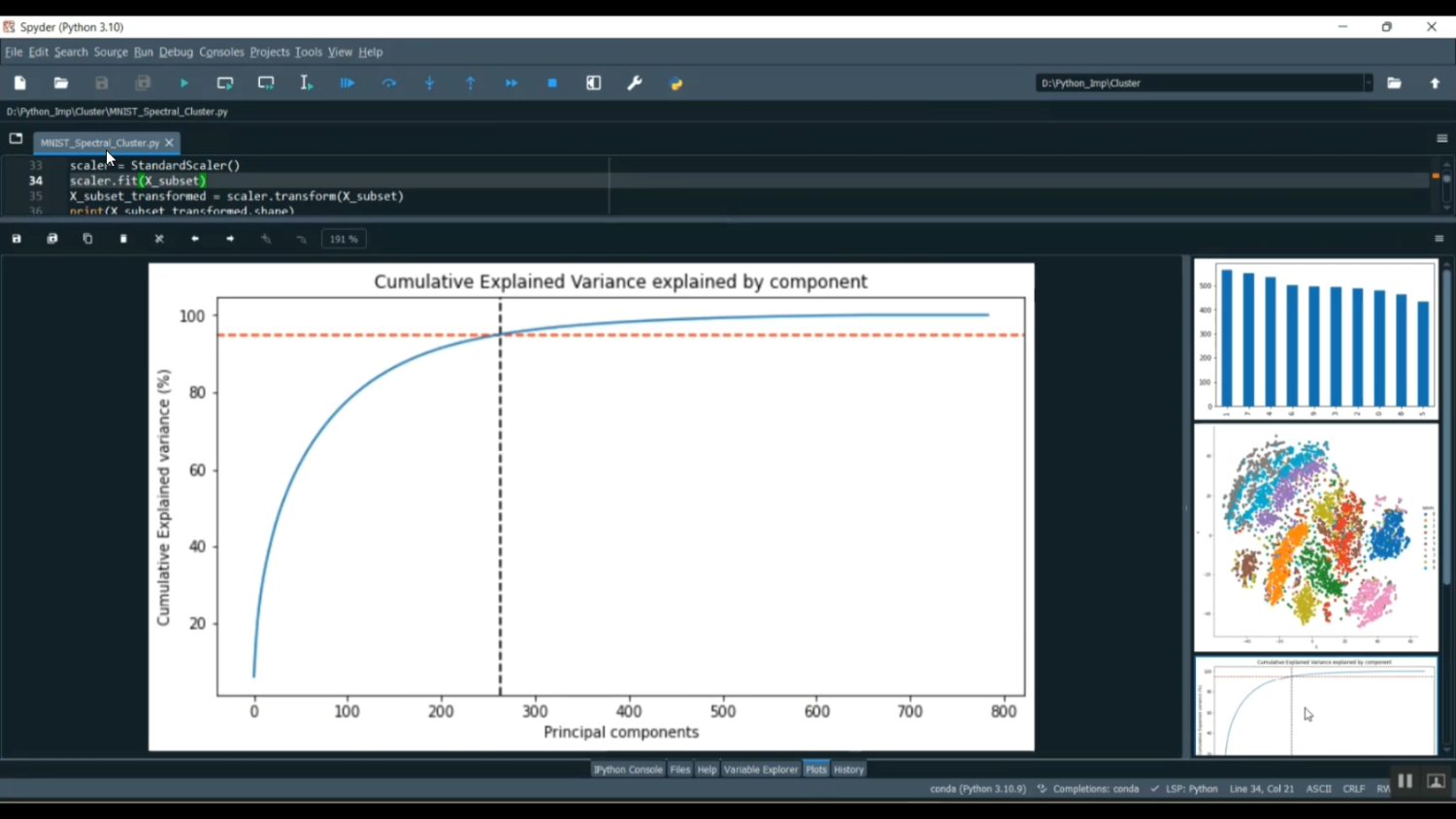The height and width of the screenshot is (819, 1456).
Task: Open the editor pane options hamburger menu
Action: click(1441, 139)
